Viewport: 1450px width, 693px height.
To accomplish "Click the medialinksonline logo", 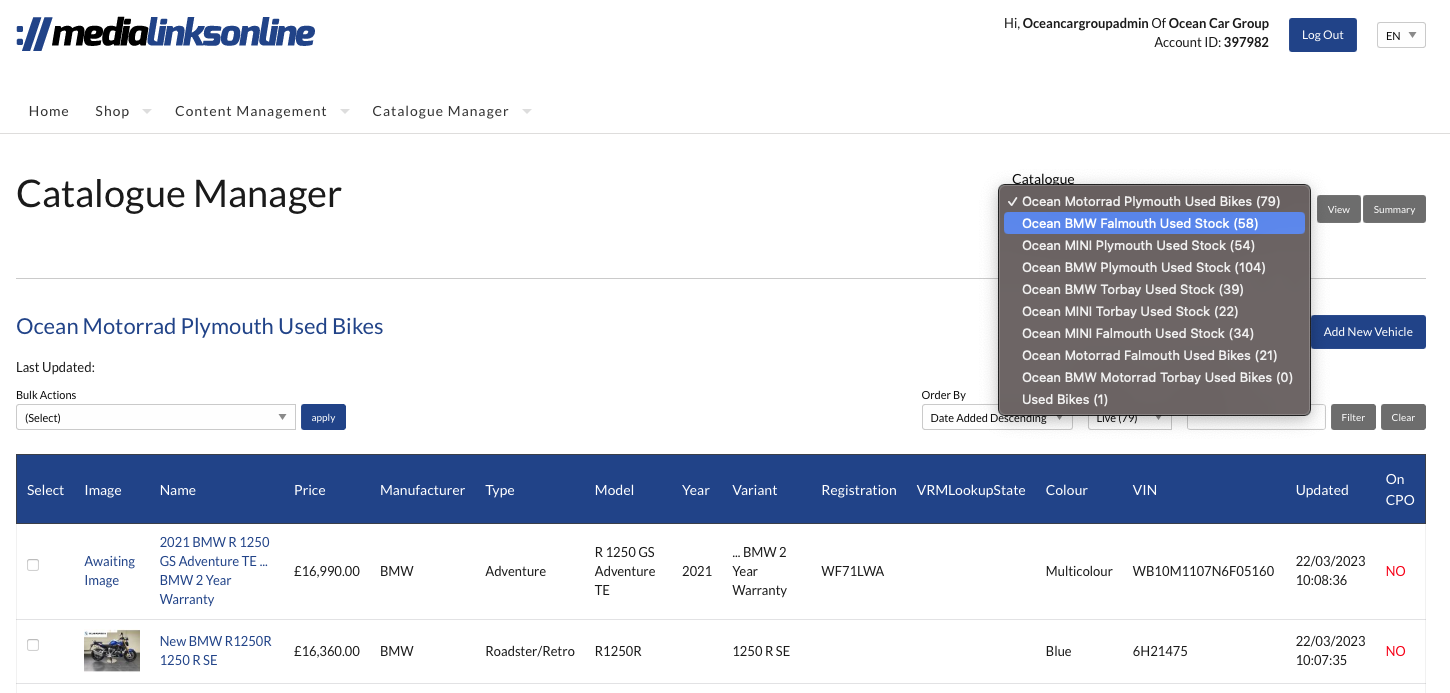I will point(166,34).
